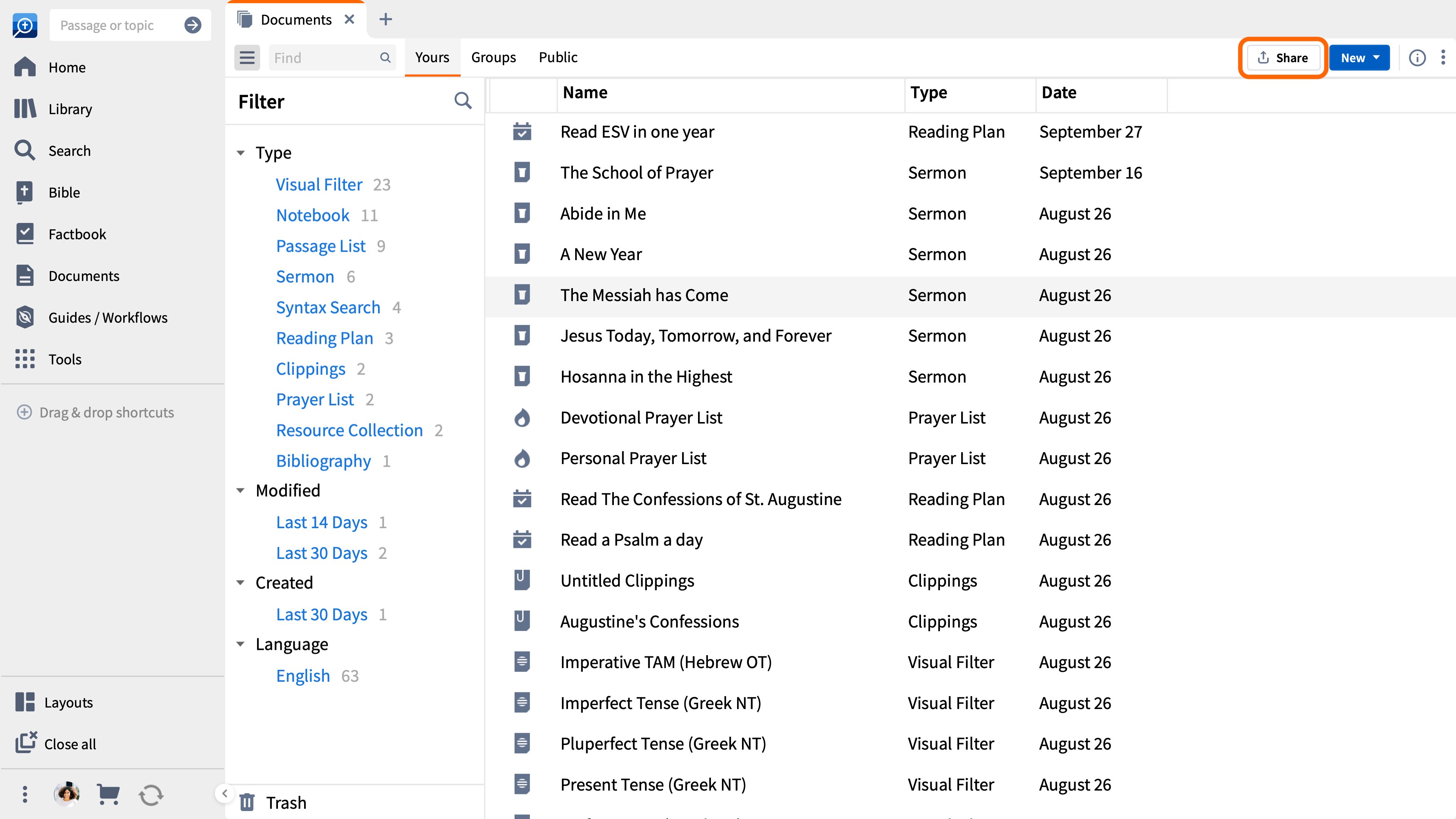Image resolution: width=1456 pixels, height=819 pixels.
Task: Filter Modified by Last 14 Days
Action: [322, 522]
